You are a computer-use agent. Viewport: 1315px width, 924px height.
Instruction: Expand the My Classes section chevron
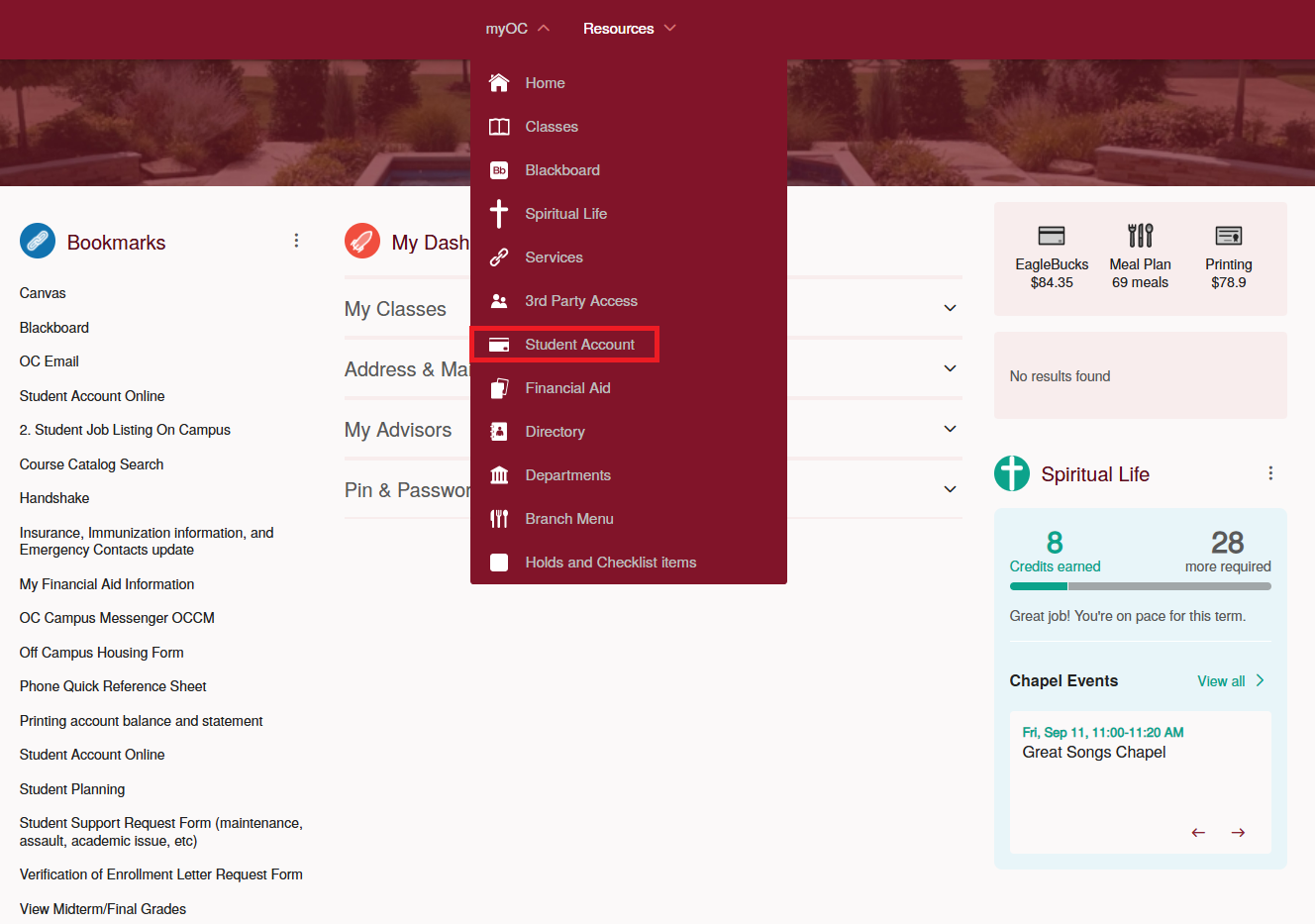pyautogui.click(x=951, y=308)
